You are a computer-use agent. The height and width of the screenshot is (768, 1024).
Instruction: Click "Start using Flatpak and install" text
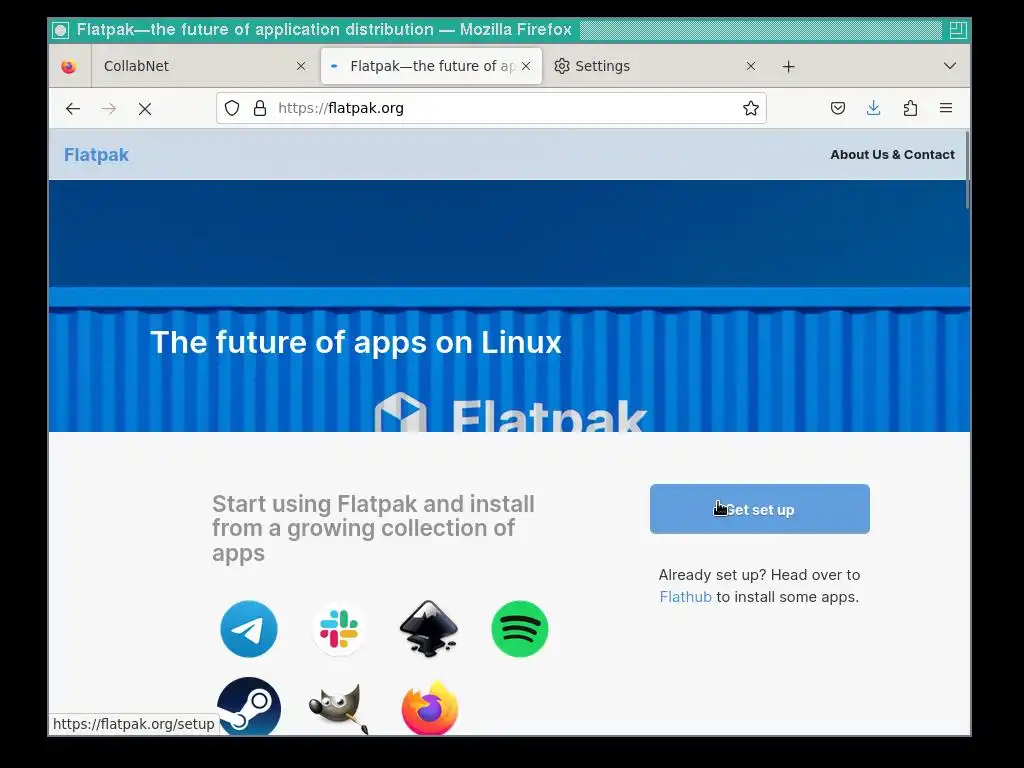[x=373, y=504]
